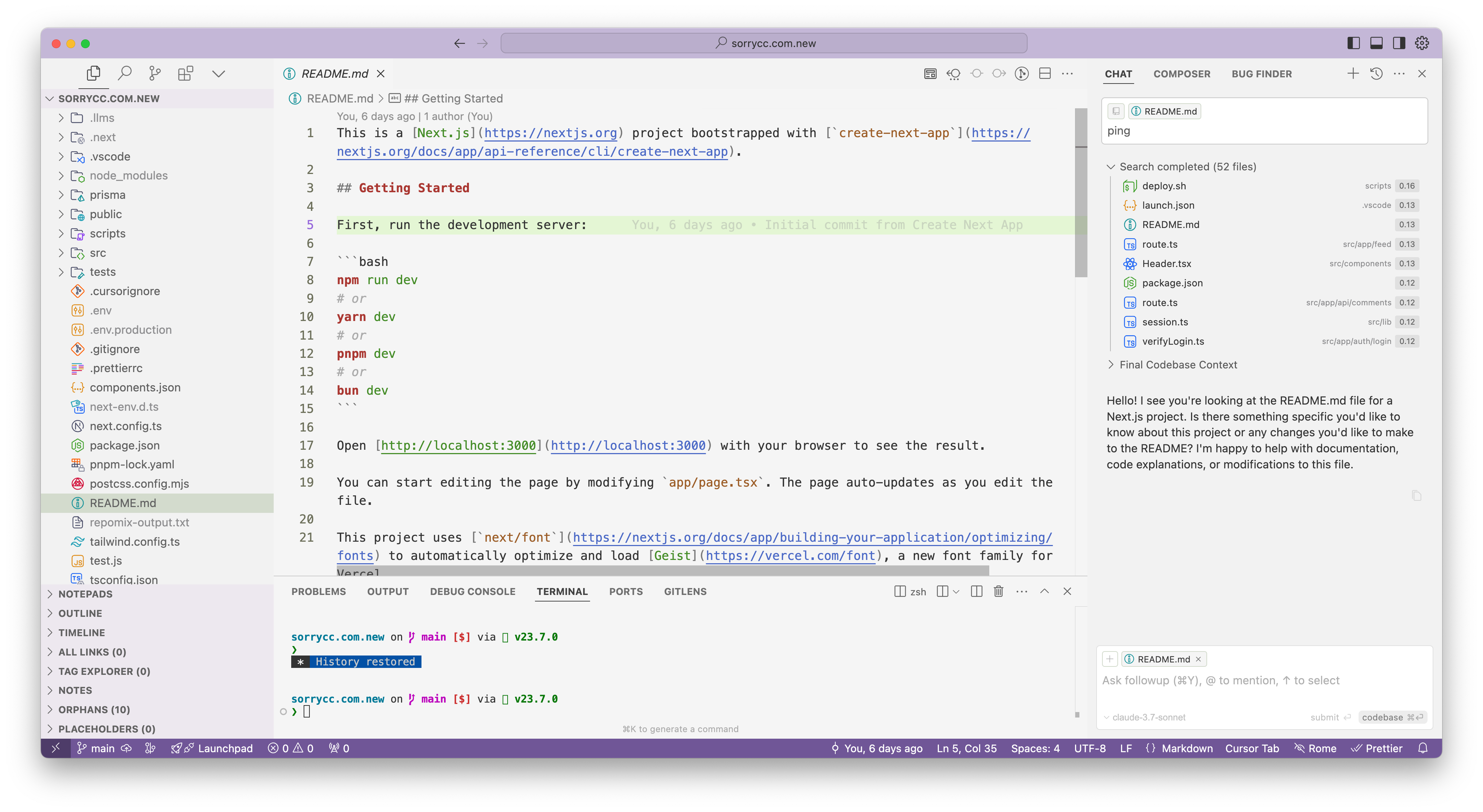Open the settings gear in title bar

(x=1422, y=43)
